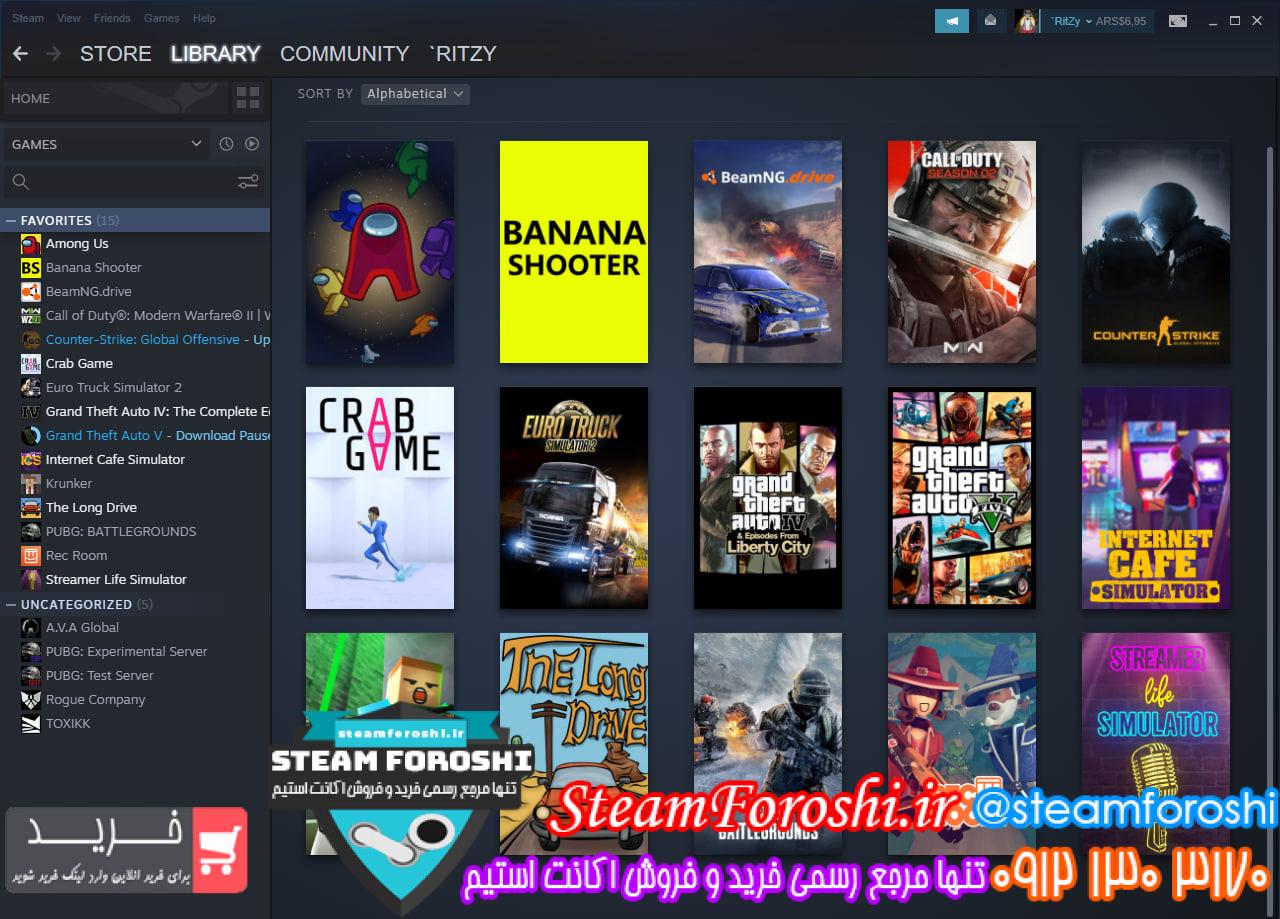
Task: Click the HOME button in sidebar
Action: pyautogui.click(x=115, y=98)
